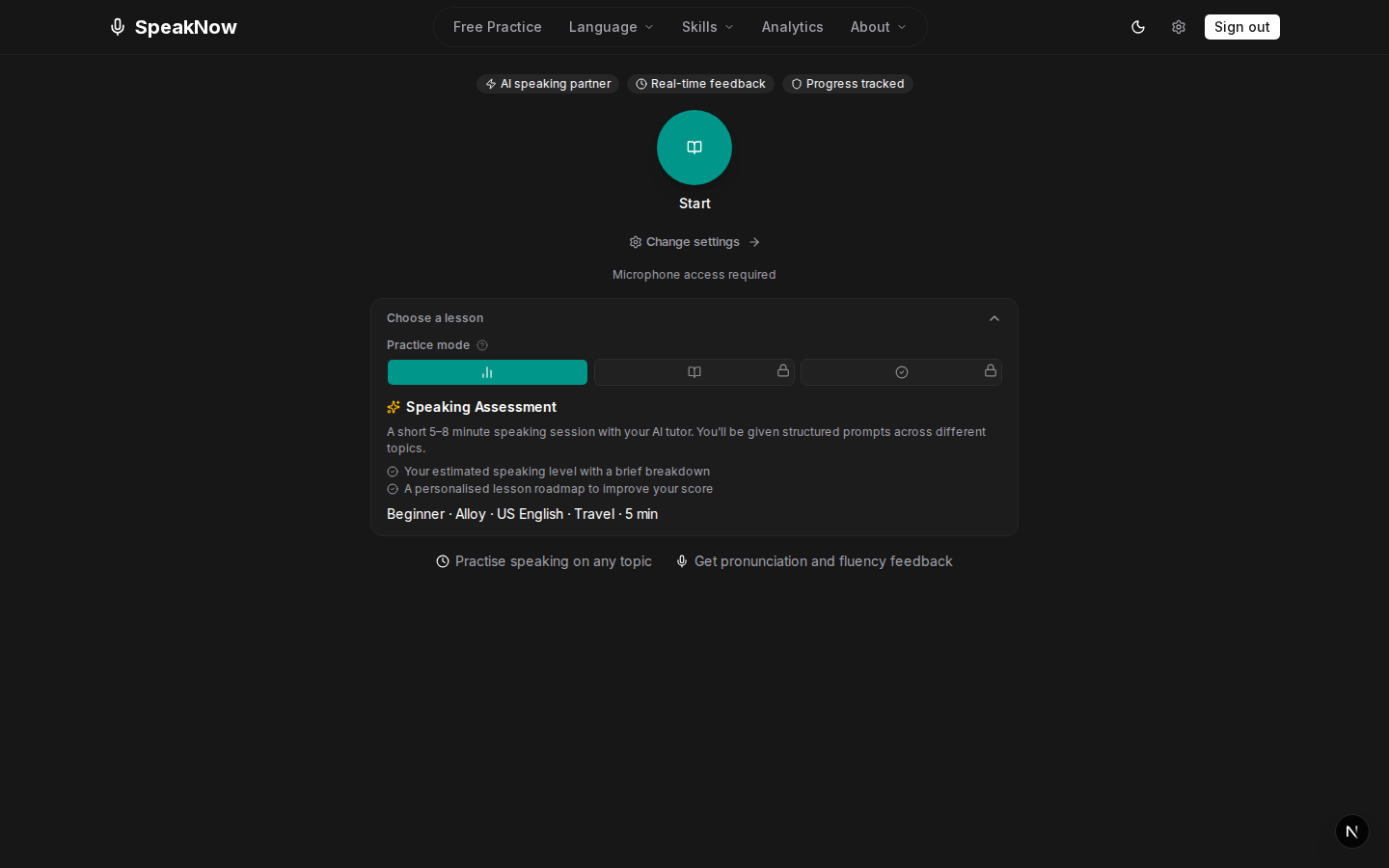Viewport: 1389px width, 868px height.
Task: Open the Skills dropdown
Action: 707,27
